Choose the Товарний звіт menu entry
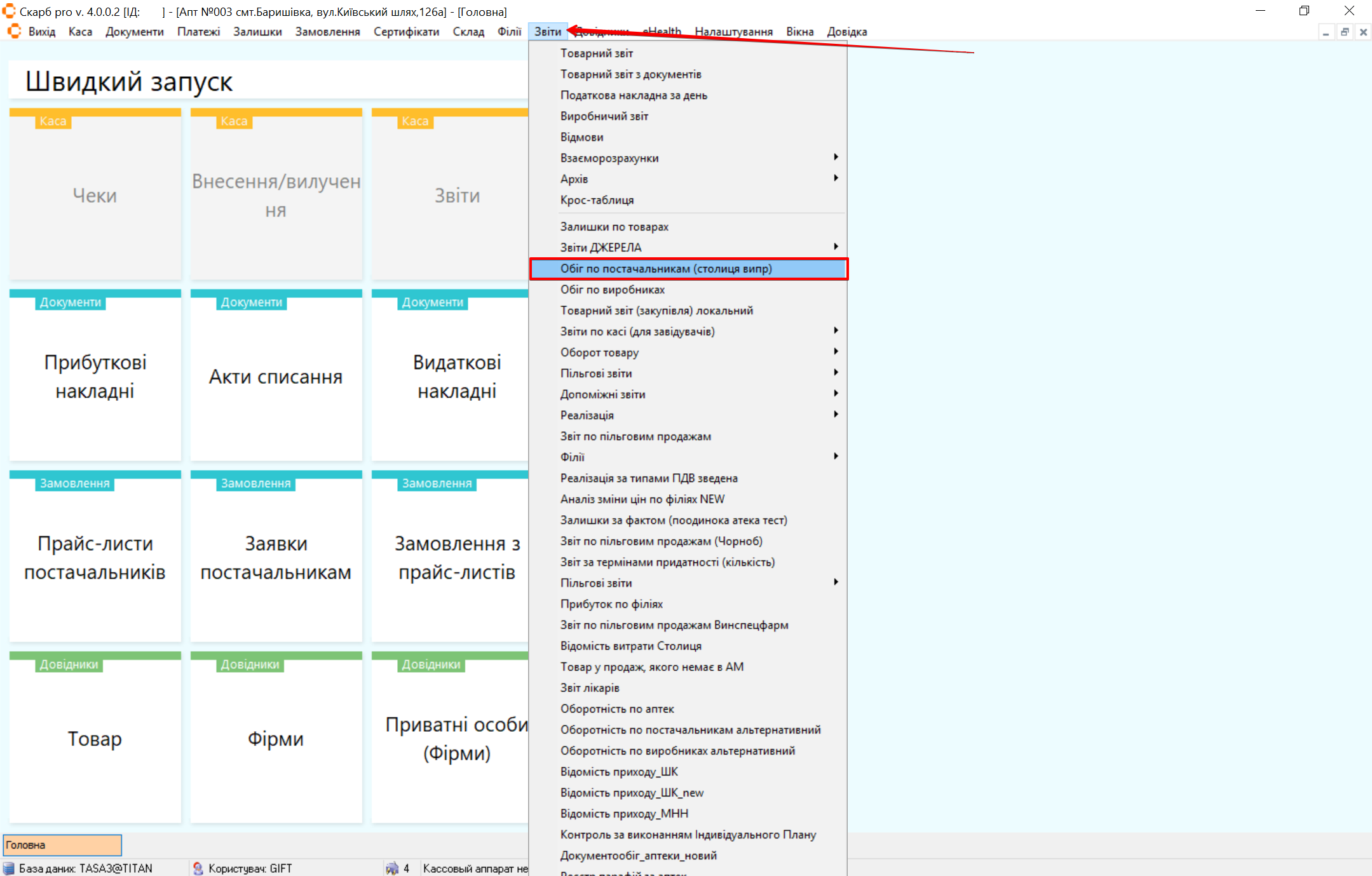Screen dimensions: 1372x876 [596, 53]
